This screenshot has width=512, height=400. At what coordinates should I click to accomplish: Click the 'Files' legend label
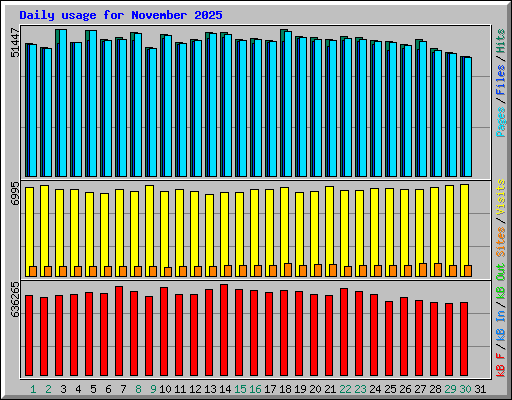501,80
